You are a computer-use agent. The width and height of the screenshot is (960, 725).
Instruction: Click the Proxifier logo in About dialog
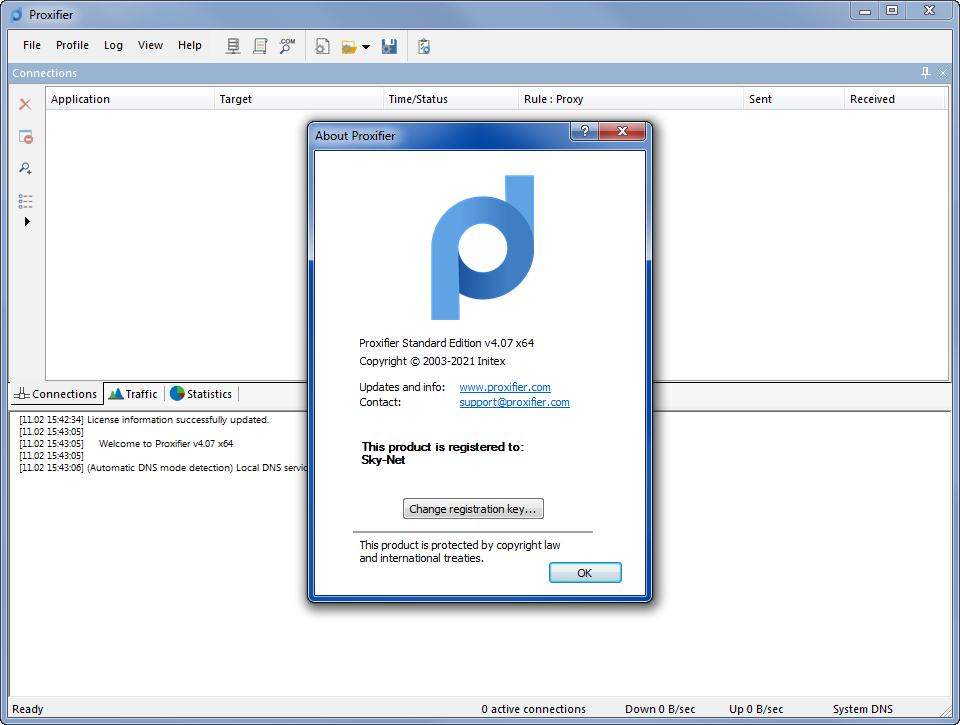(x=482, y=247)
